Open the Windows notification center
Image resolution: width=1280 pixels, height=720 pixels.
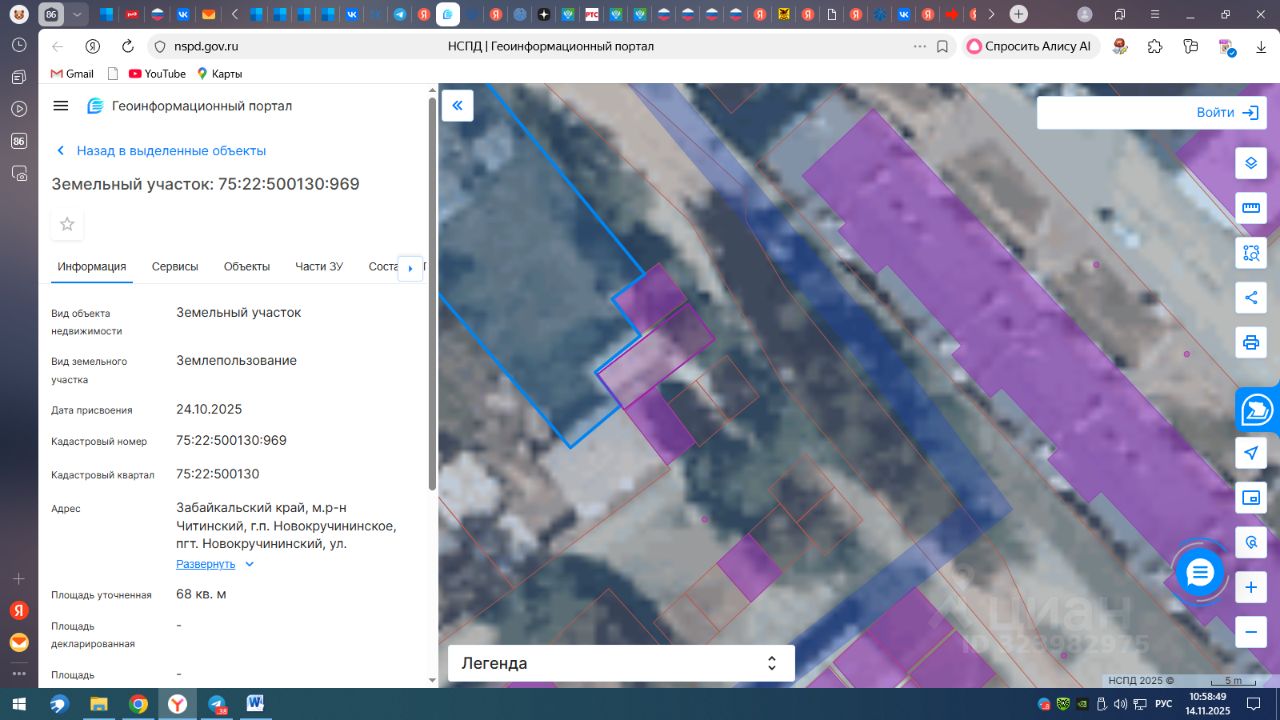click(1254, 704)
